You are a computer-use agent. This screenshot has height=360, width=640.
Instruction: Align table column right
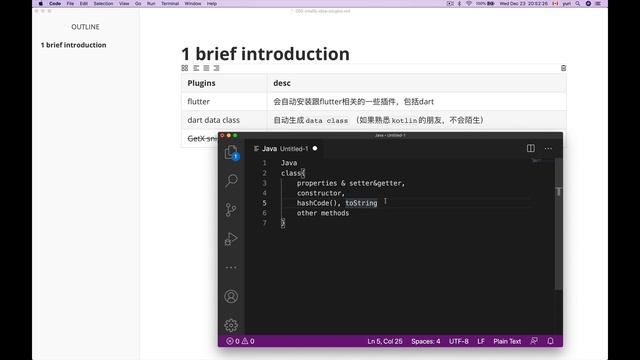[216, 68]
